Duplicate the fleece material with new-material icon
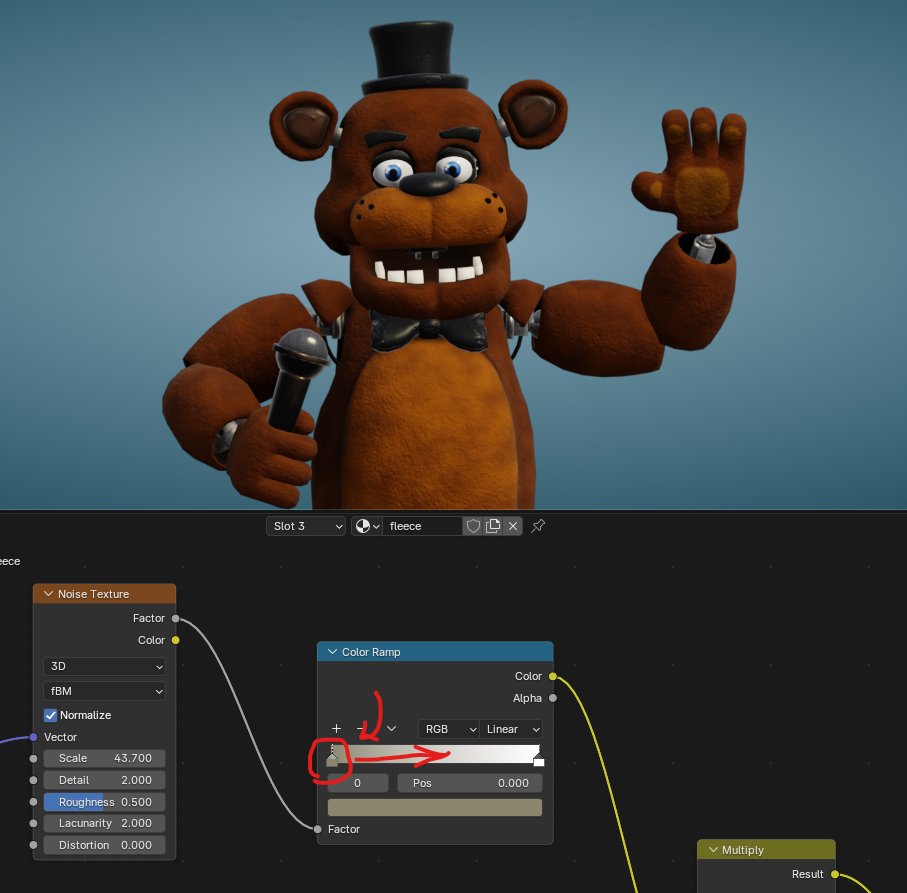Image resolution: width=907 pixels, height=893 pixels. click(x=493, y=526)
